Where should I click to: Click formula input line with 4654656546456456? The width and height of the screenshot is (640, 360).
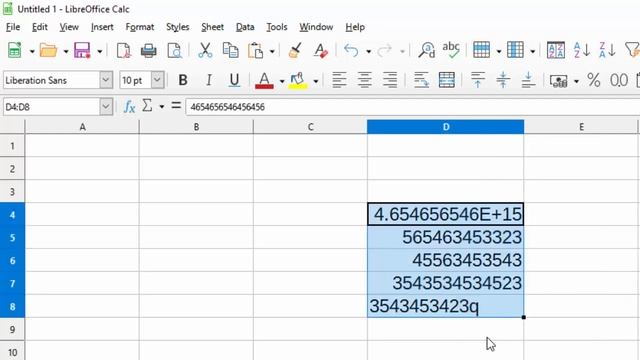412,107
